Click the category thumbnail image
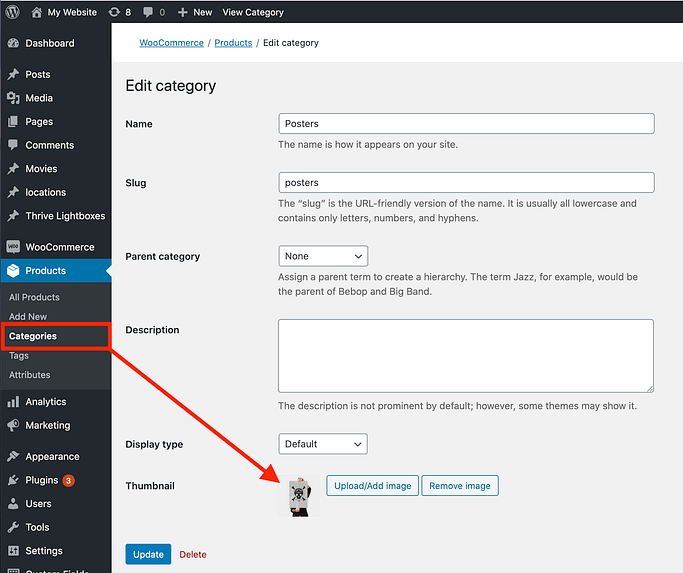Image resolution: width=683 pixels, height=573 pixels. pos(299,496)
